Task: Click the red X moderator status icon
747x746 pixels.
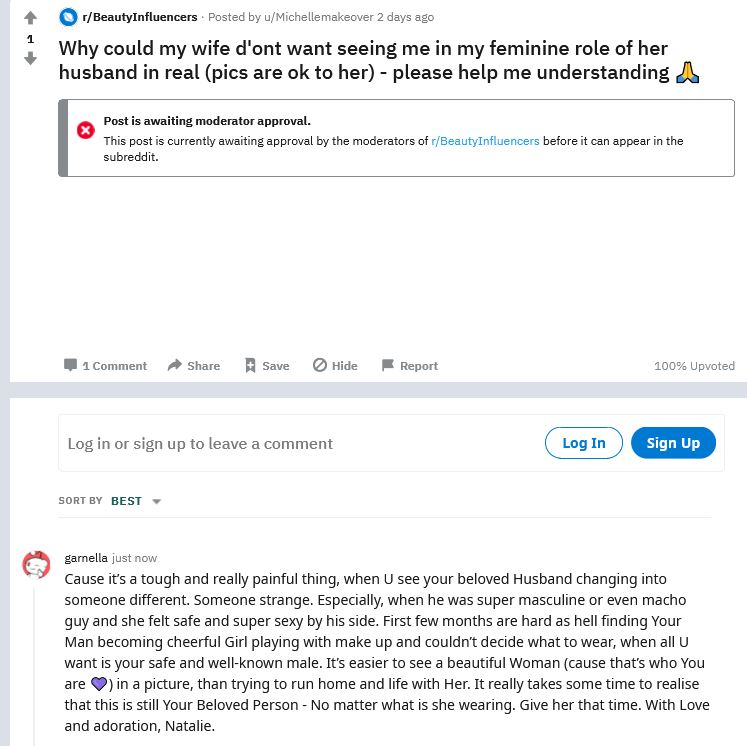Action: point(86,130)
